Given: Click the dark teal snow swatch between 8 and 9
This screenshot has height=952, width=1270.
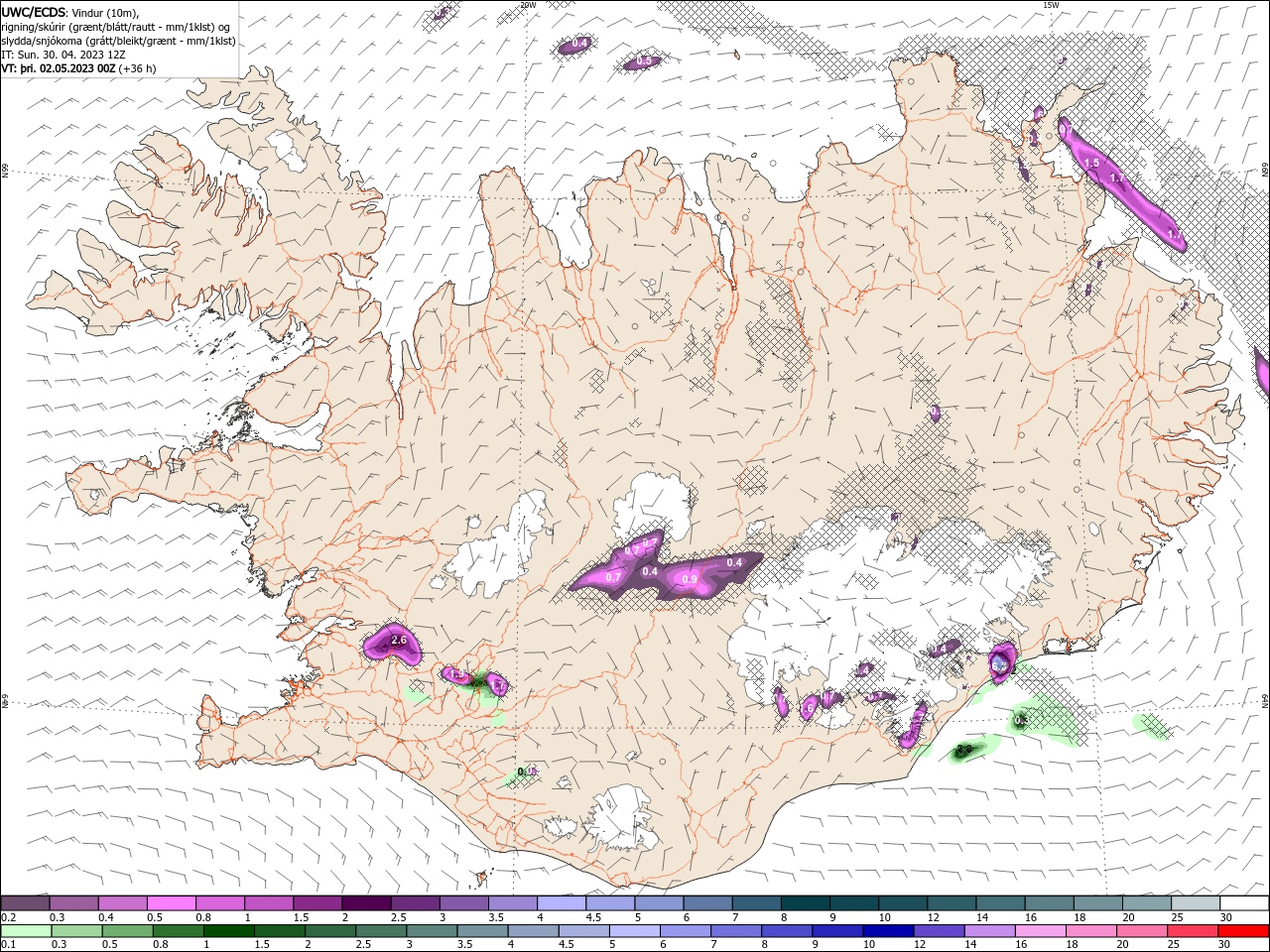Looking at the screenshot, I should 805,903.
